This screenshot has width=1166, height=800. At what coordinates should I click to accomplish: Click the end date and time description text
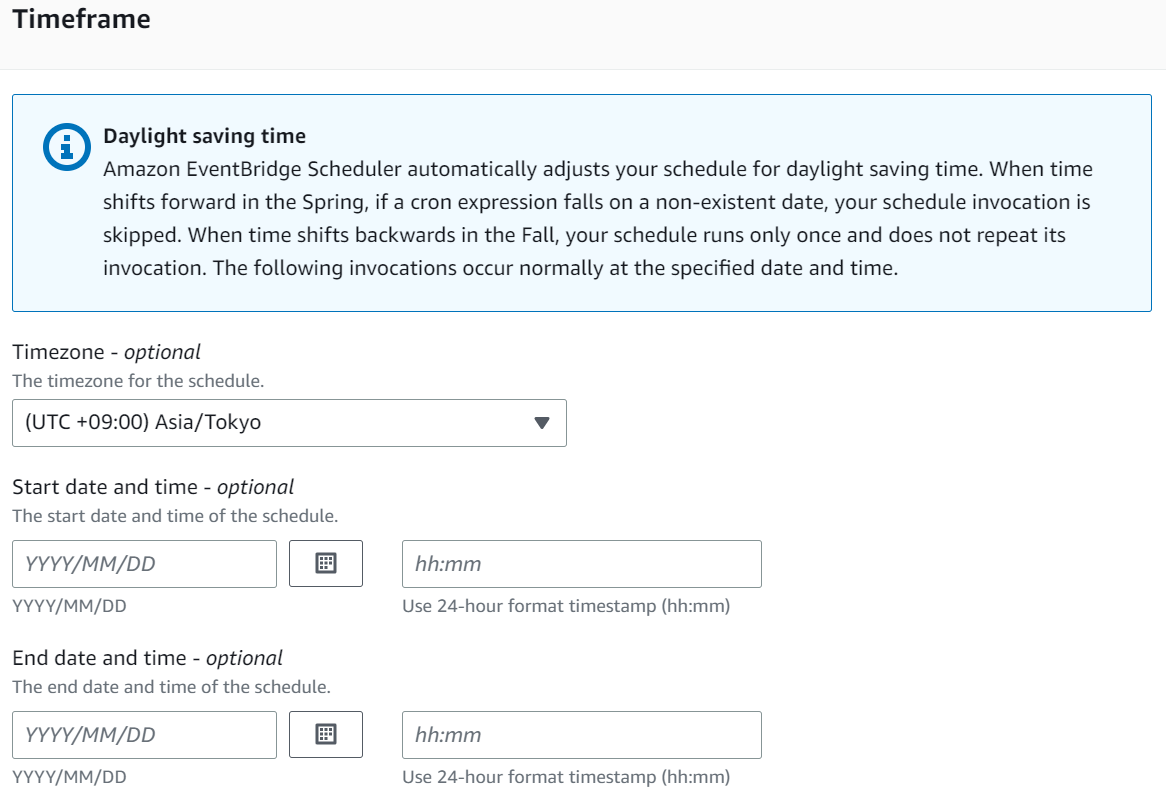pos(171,687)
